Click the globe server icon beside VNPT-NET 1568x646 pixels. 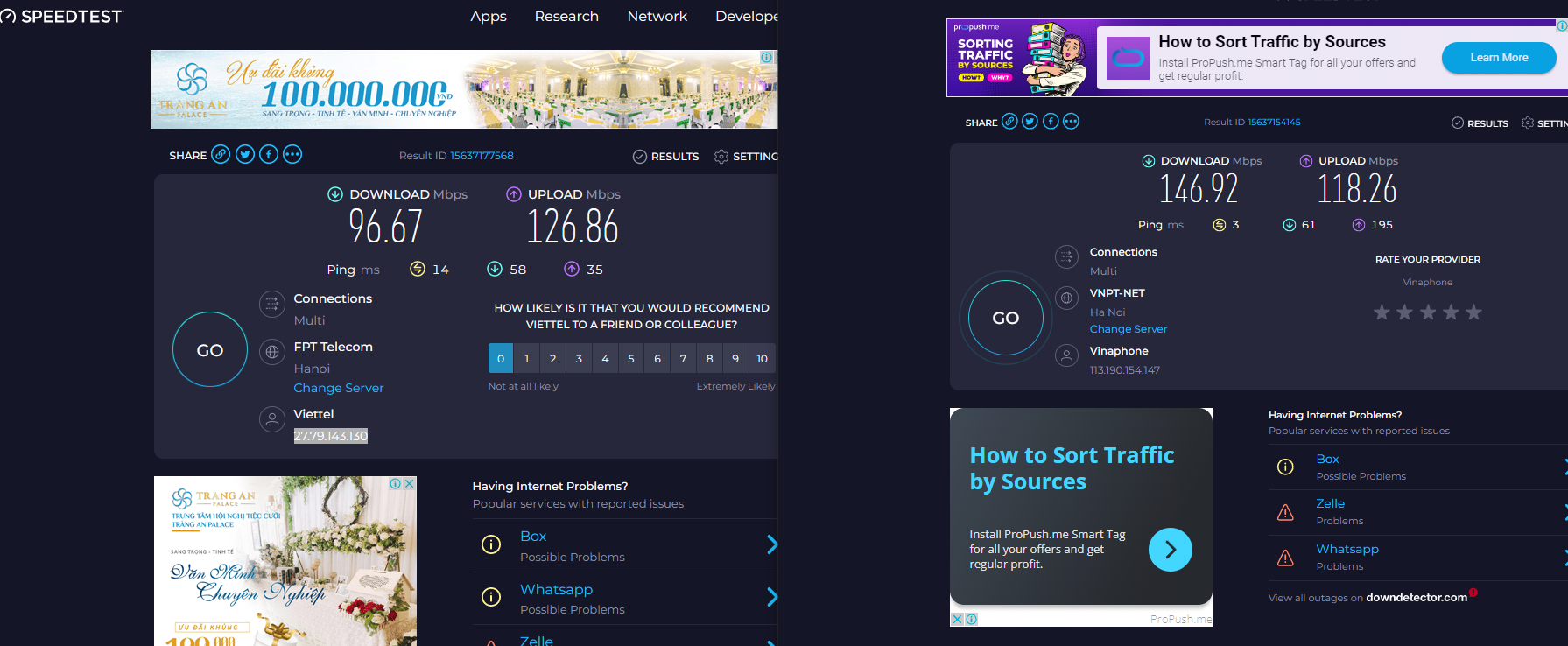(1066, 298)
